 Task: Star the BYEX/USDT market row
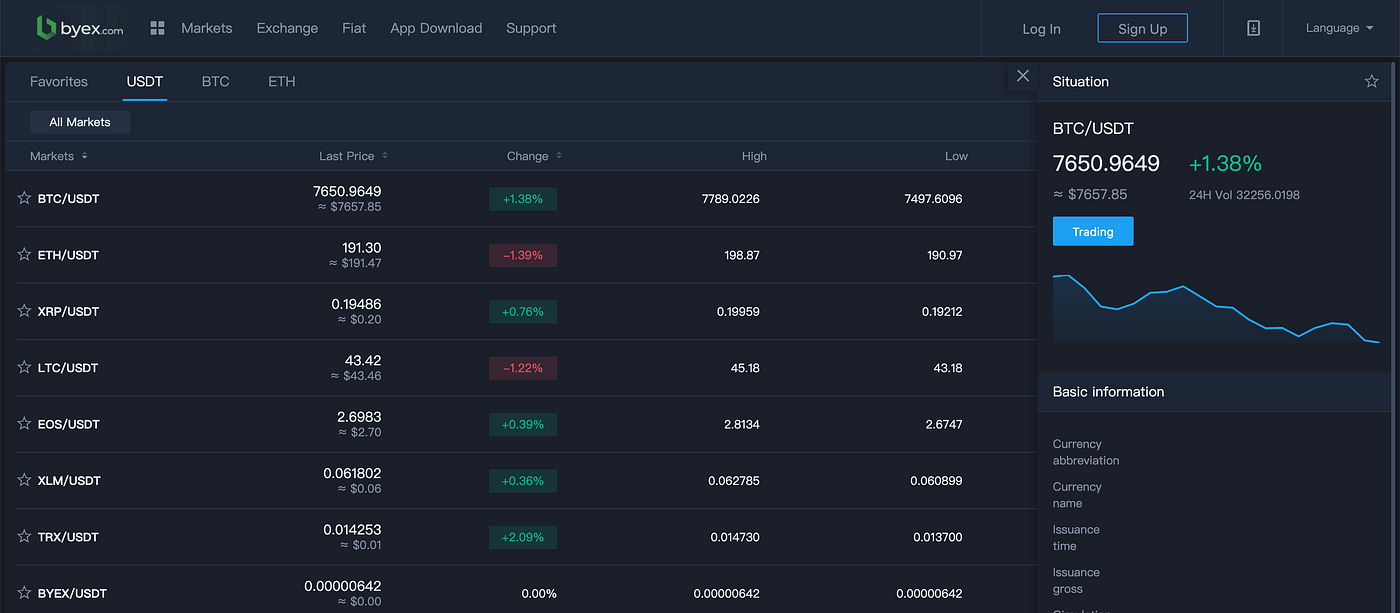point(24,593)
